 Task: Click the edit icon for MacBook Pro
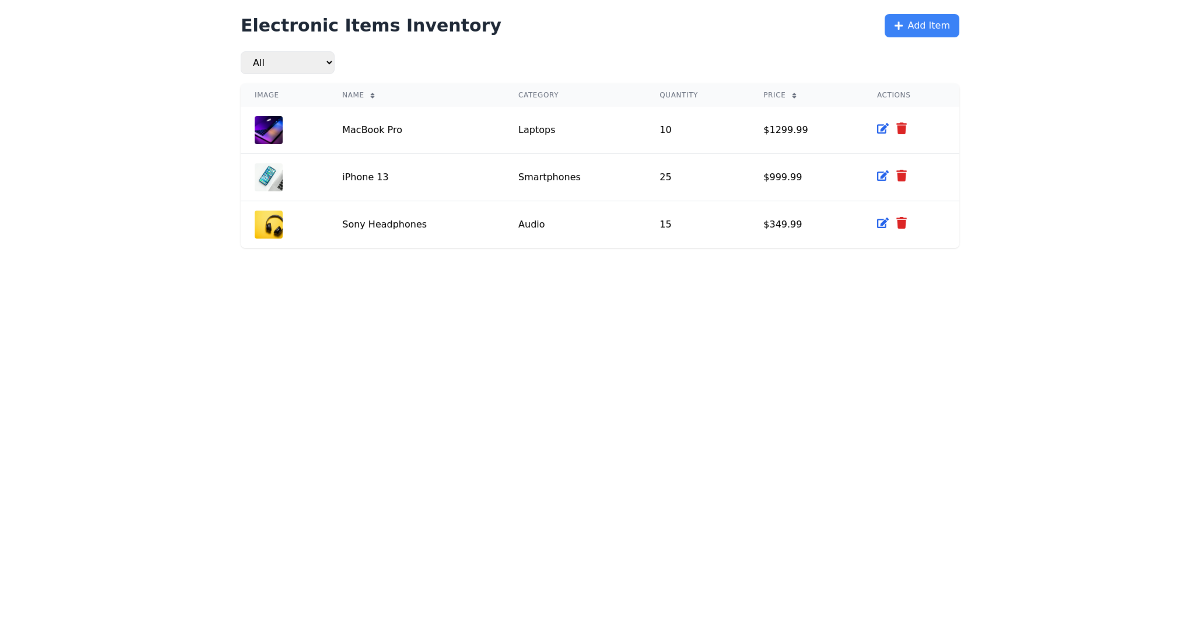pyautogui.click(x=882, y=129)
